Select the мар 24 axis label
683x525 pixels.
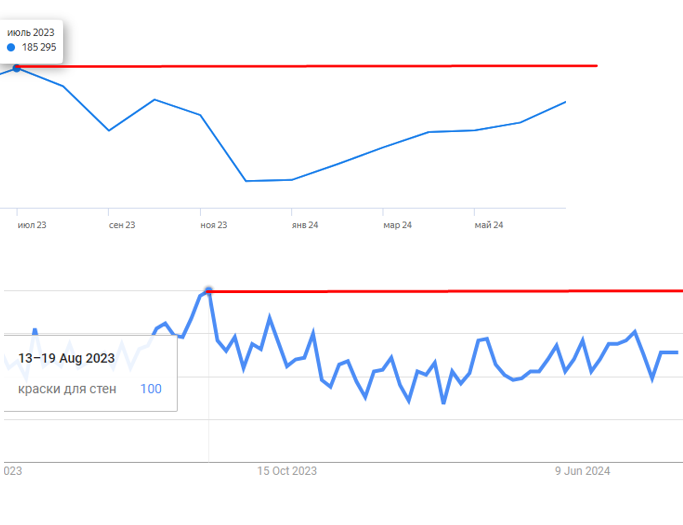[x=397, y=225]
